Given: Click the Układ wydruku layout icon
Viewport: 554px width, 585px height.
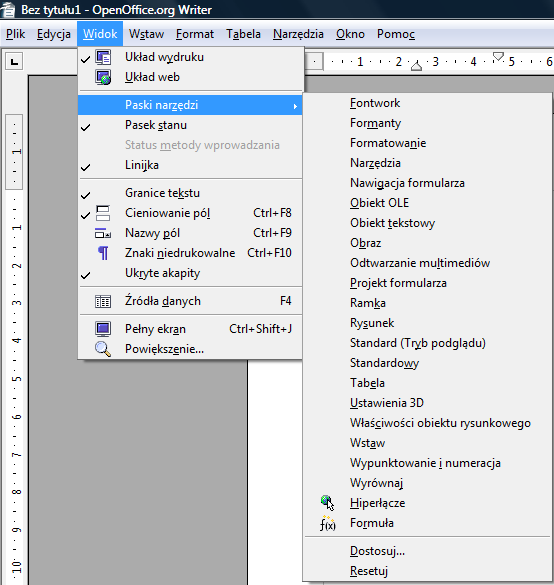Looking at the screenshot, I should click(103, 57).
